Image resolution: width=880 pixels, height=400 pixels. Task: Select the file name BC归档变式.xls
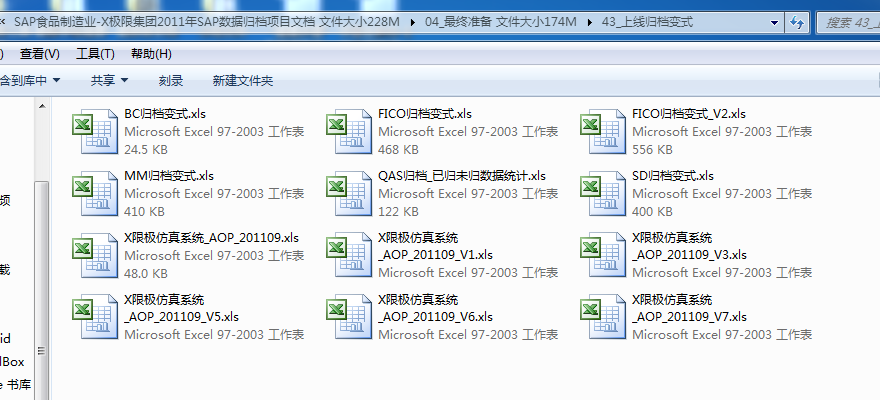pyautogui.click(x=165, y=114)
